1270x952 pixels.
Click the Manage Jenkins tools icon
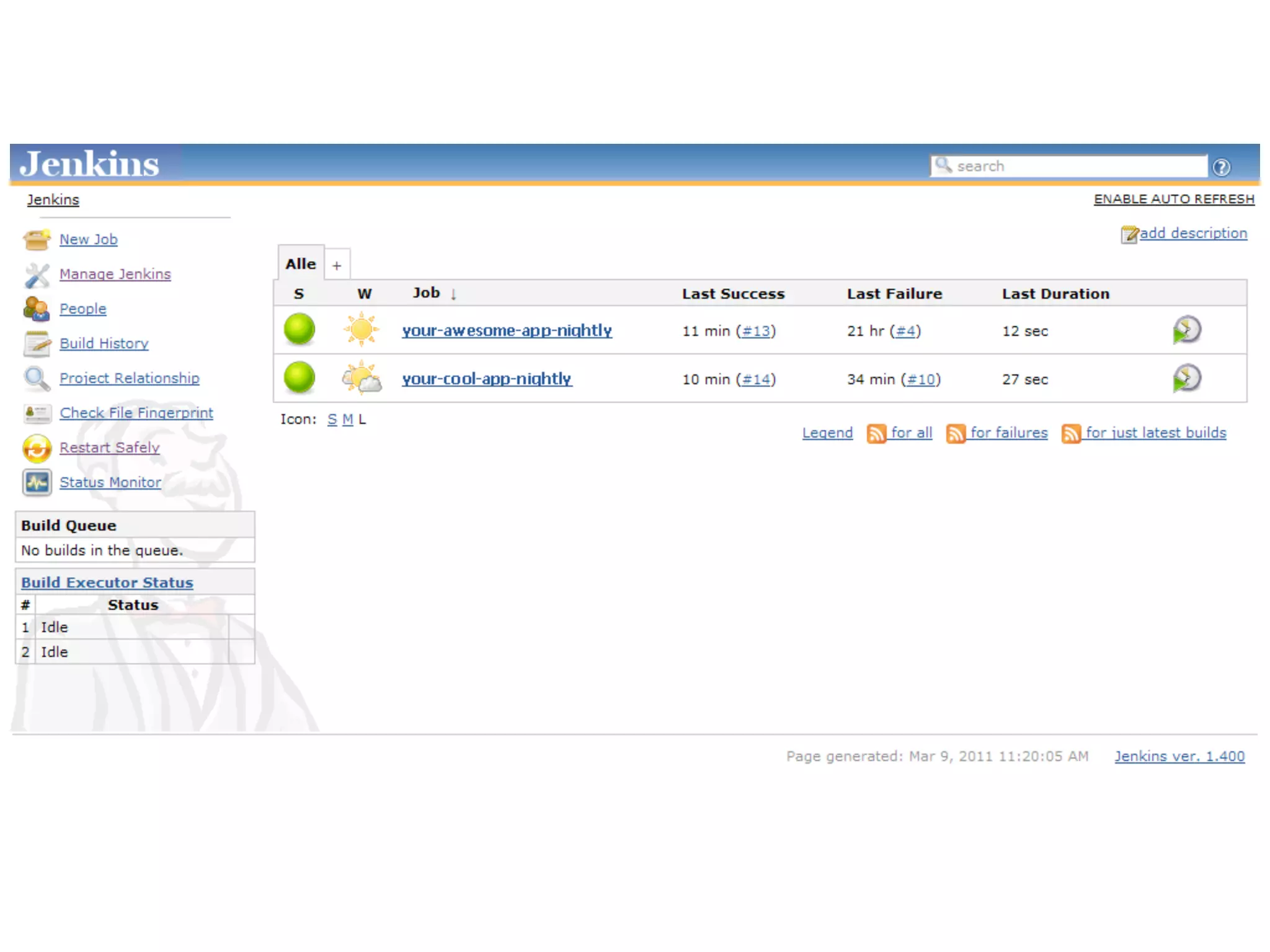37,275
